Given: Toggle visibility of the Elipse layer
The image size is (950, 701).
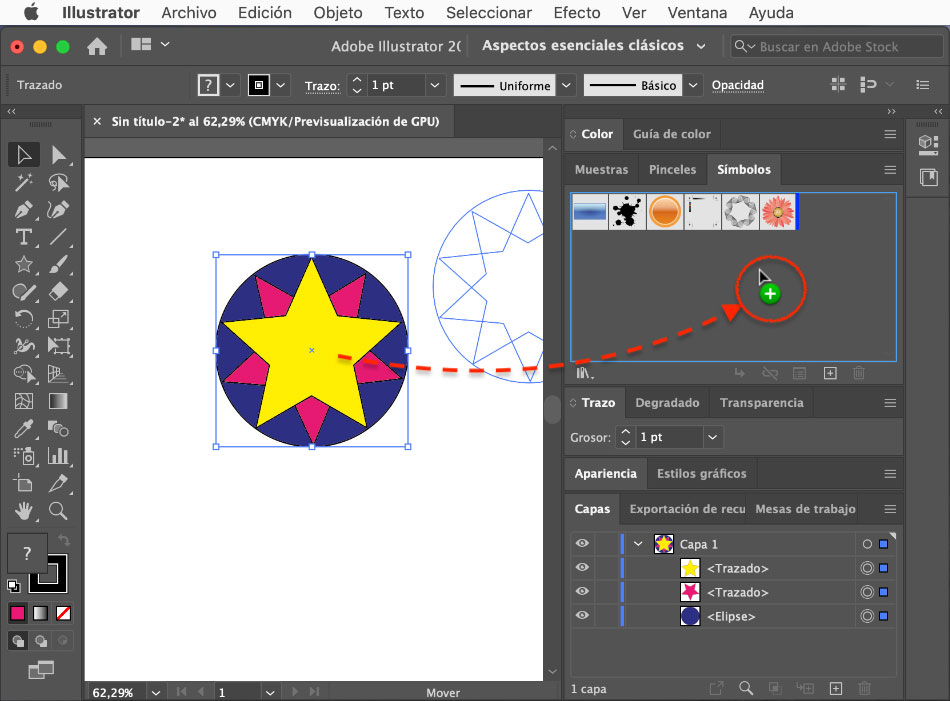Looking at the screenshot, I should (582, 616).
